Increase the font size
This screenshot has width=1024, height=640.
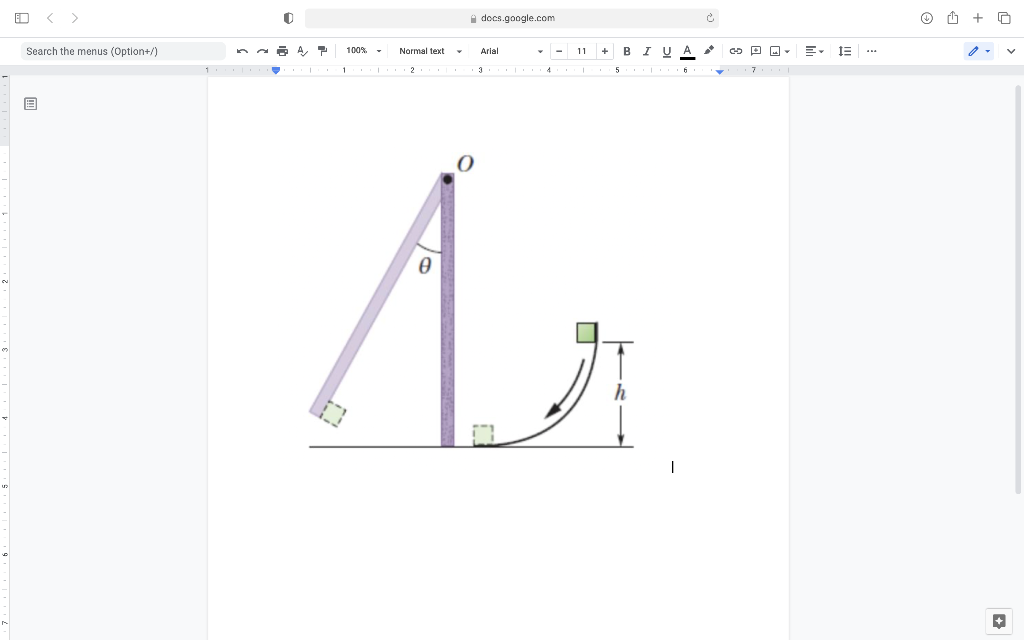(605, 51)
